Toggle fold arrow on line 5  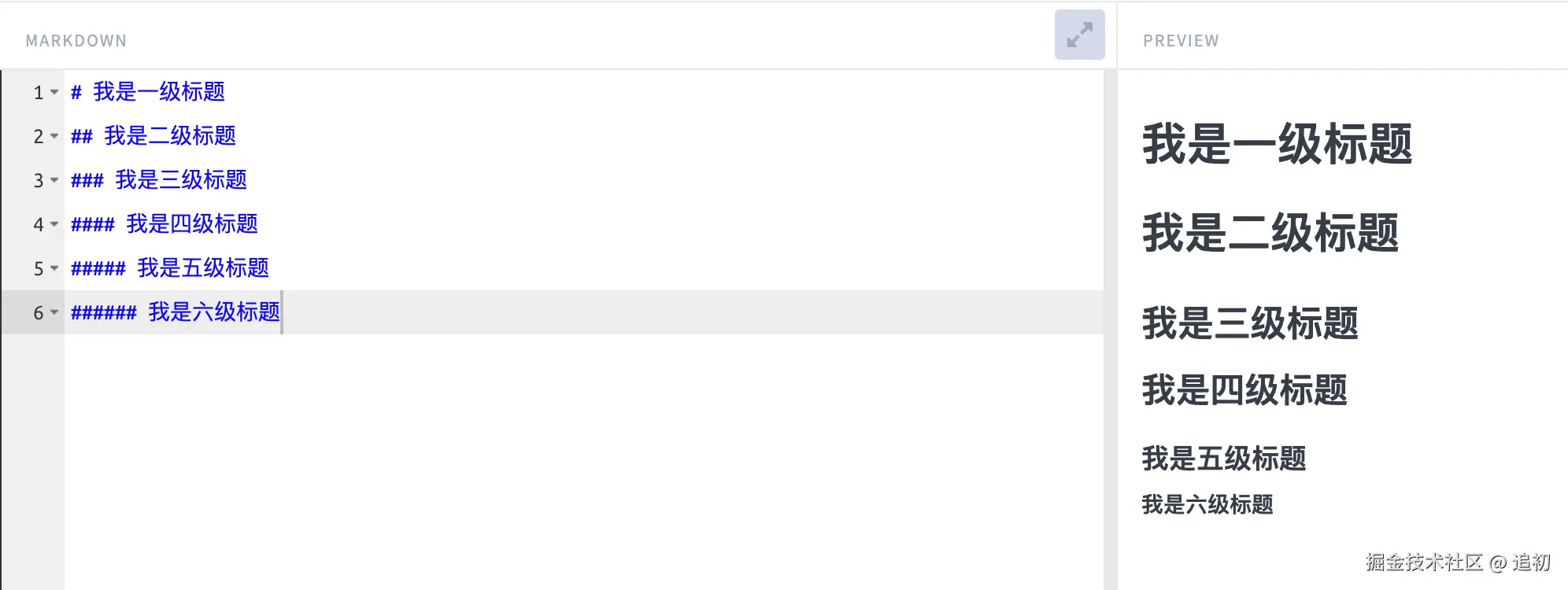pyautogui.click(x=54, y=268)
